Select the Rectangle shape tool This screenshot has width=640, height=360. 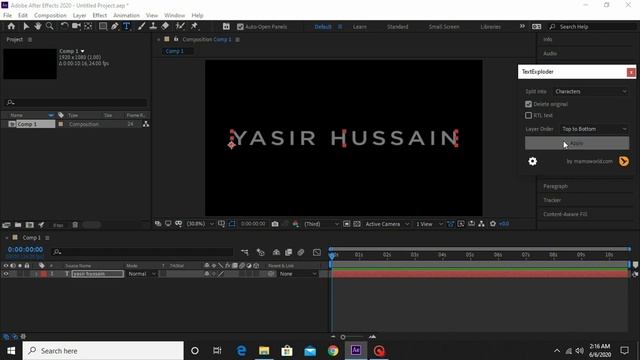point(103,26)
